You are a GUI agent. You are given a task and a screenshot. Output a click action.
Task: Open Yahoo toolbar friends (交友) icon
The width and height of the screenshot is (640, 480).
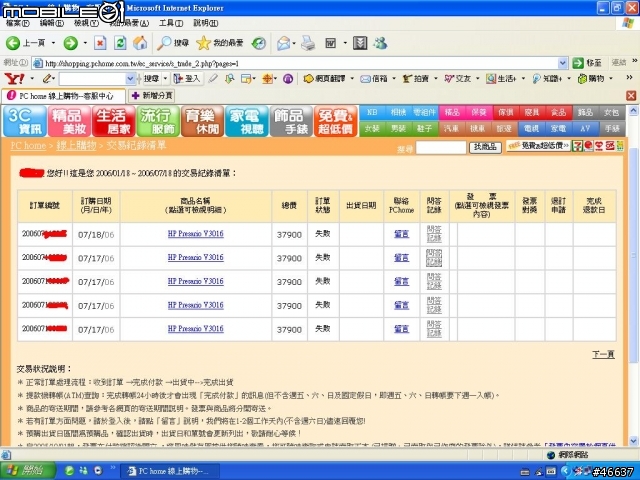tap(458, 78)
